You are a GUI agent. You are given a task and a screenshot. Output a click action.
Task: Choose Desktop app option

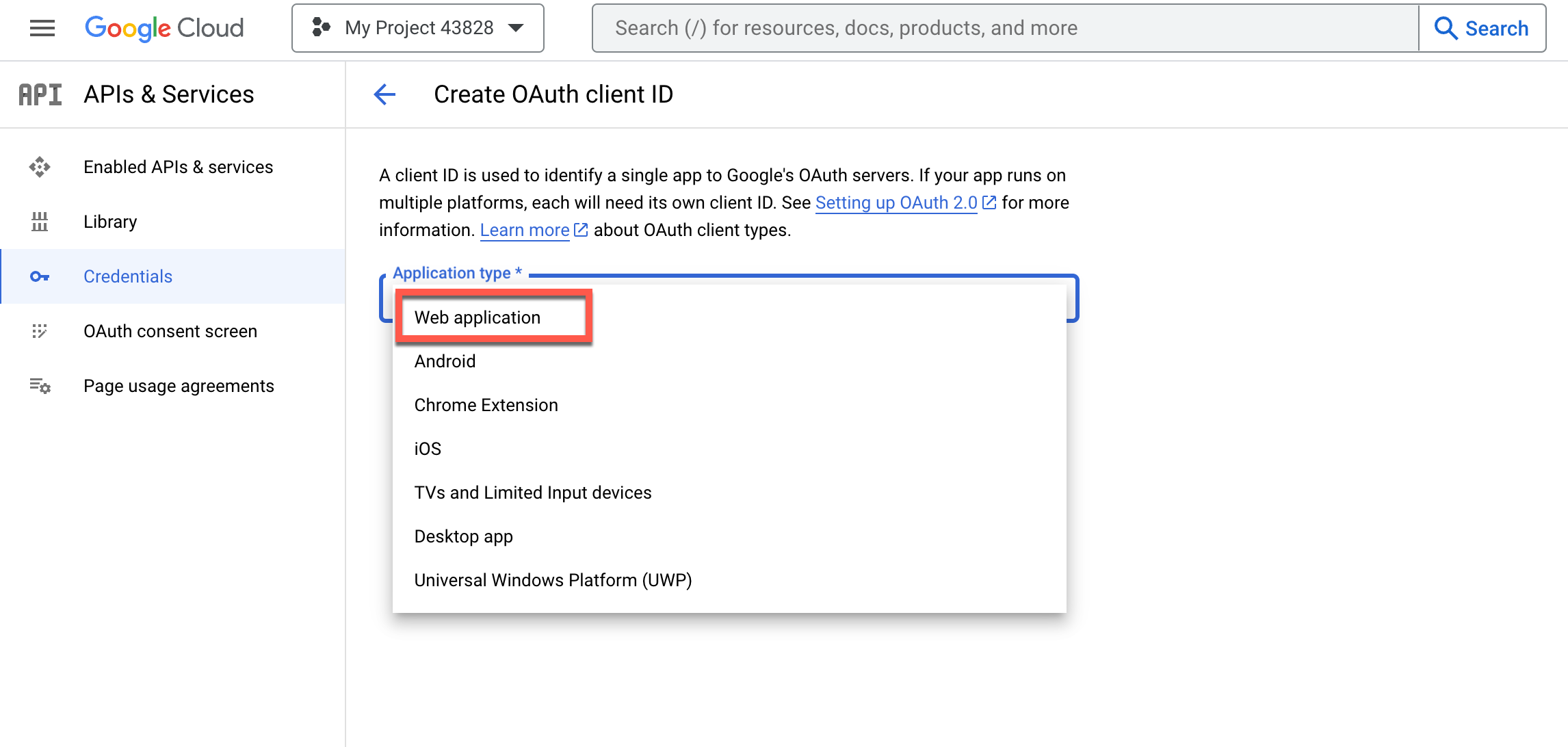[x=729, y=536]
